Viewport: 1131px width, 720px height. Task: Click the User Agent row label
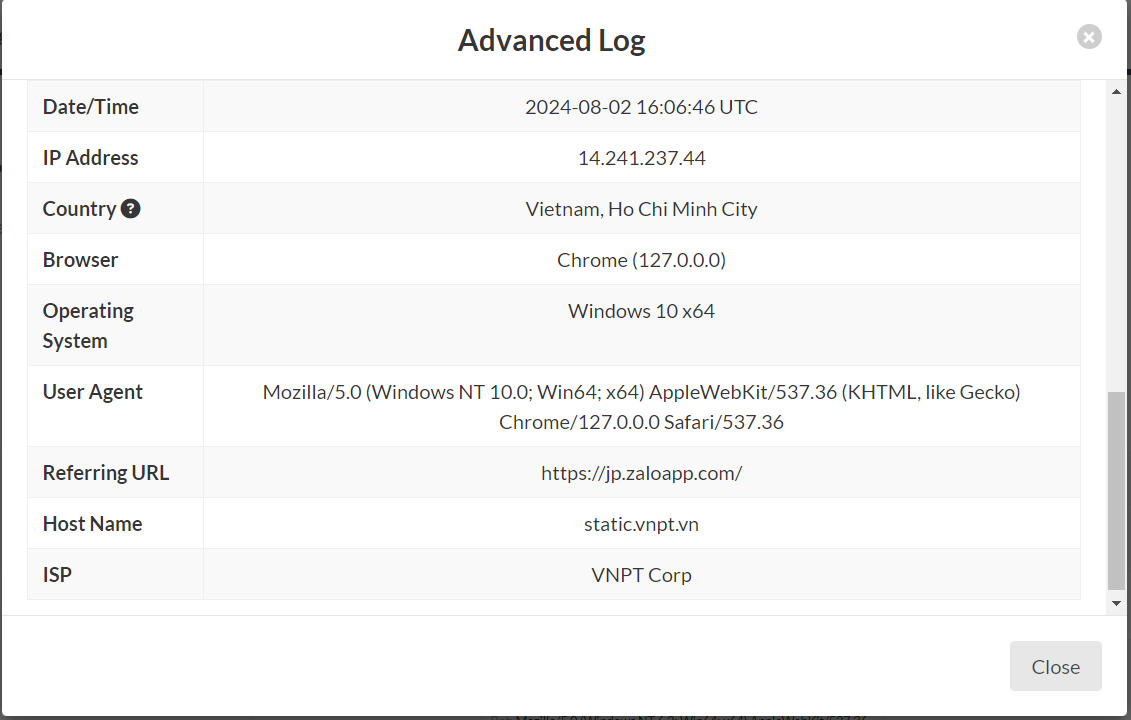(92, 392)
